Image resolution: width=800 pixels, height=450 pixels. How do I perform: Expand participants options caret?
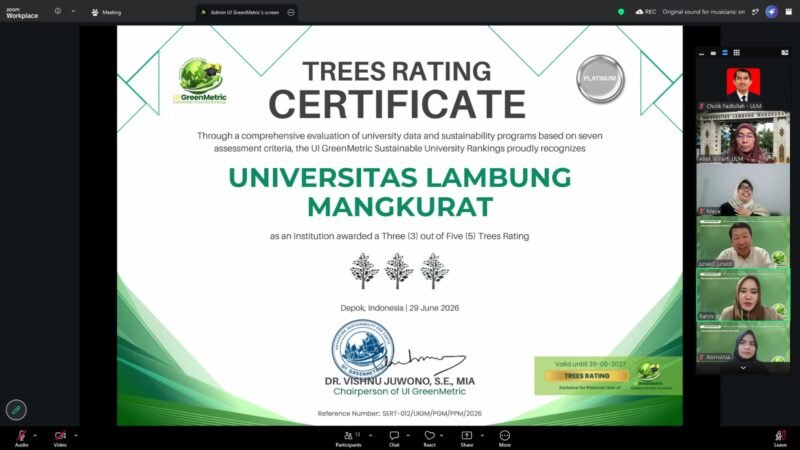click(x=370, y=436)
